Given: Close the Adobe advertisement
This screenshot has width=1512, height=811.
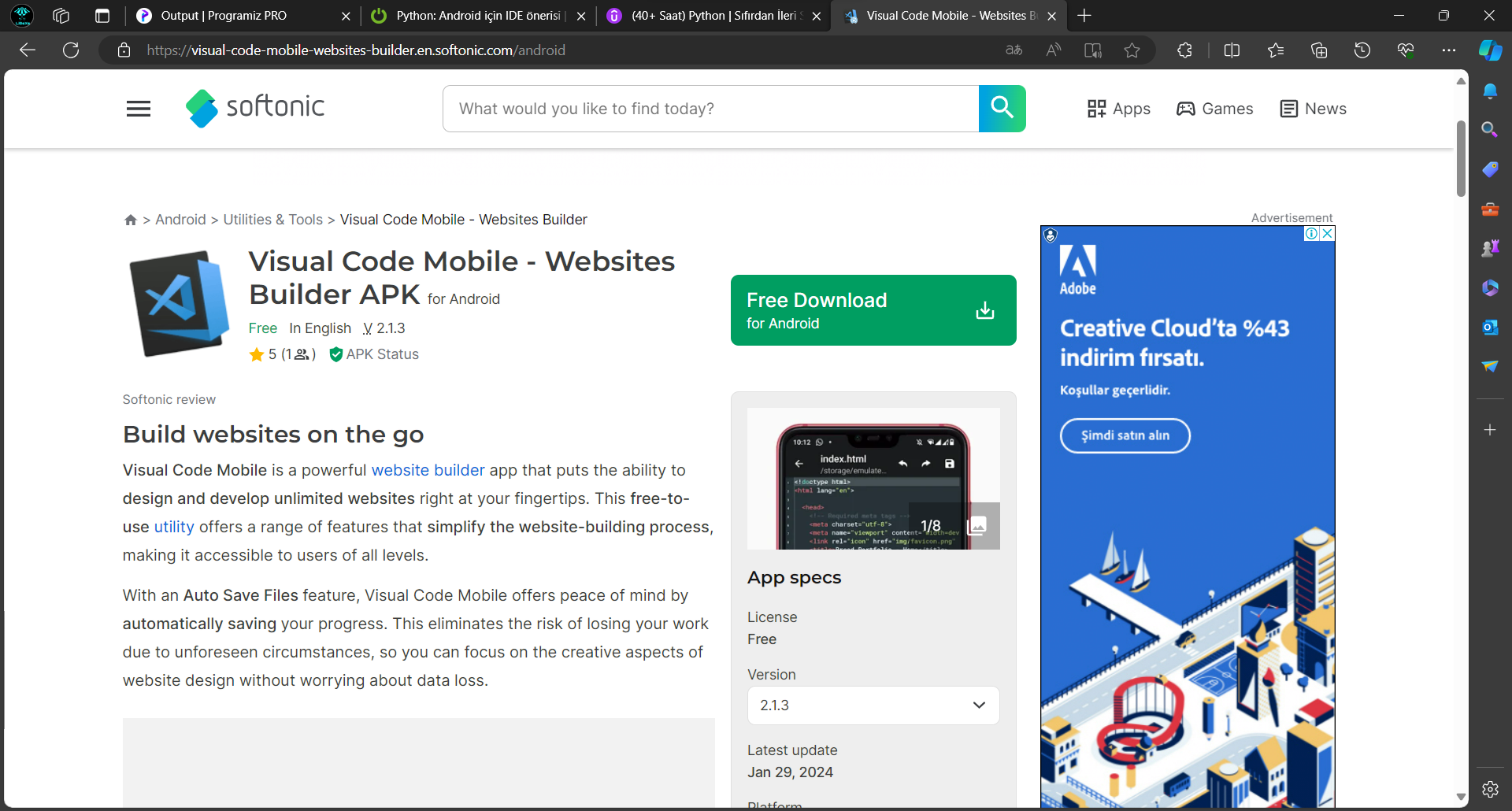Looking at the screenshot, I should pos(1328,234).
